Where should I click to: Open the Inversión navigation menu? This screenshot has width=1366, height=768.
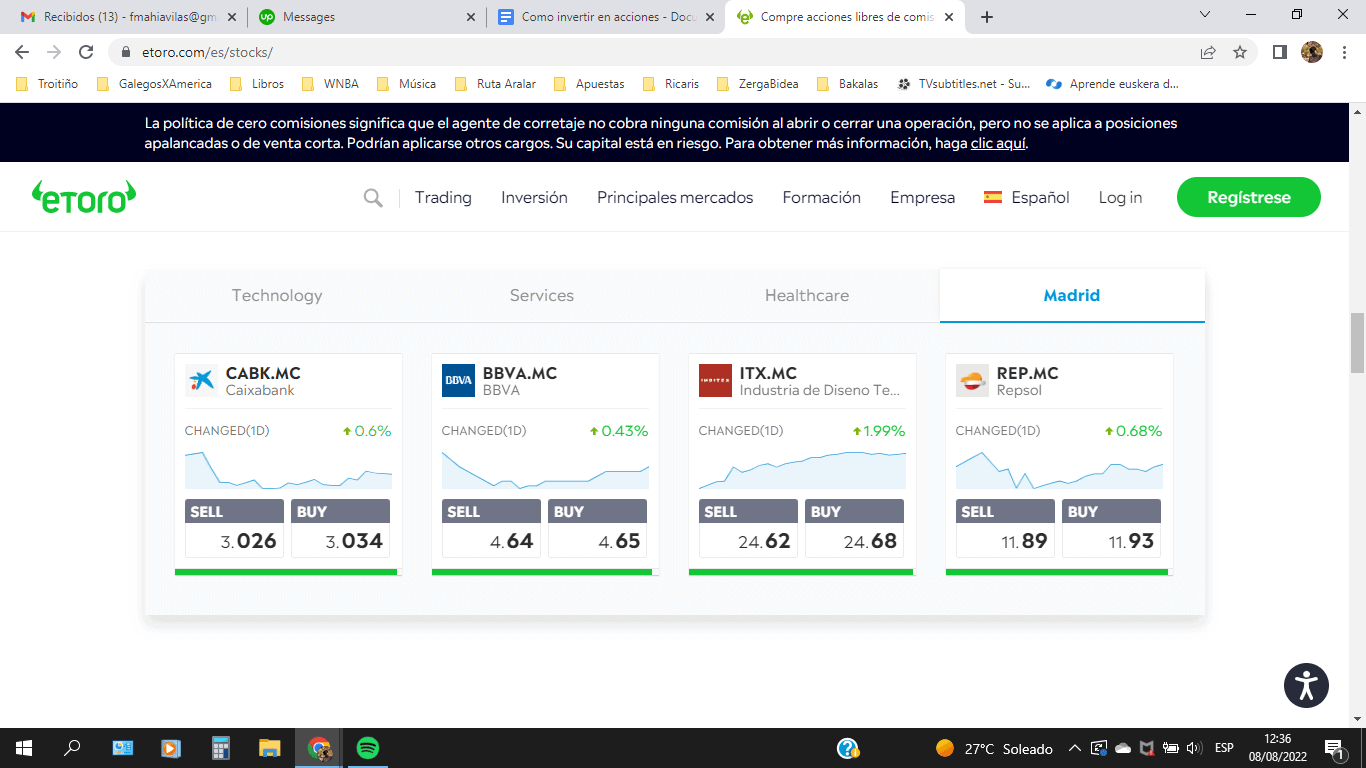(534, 197)
